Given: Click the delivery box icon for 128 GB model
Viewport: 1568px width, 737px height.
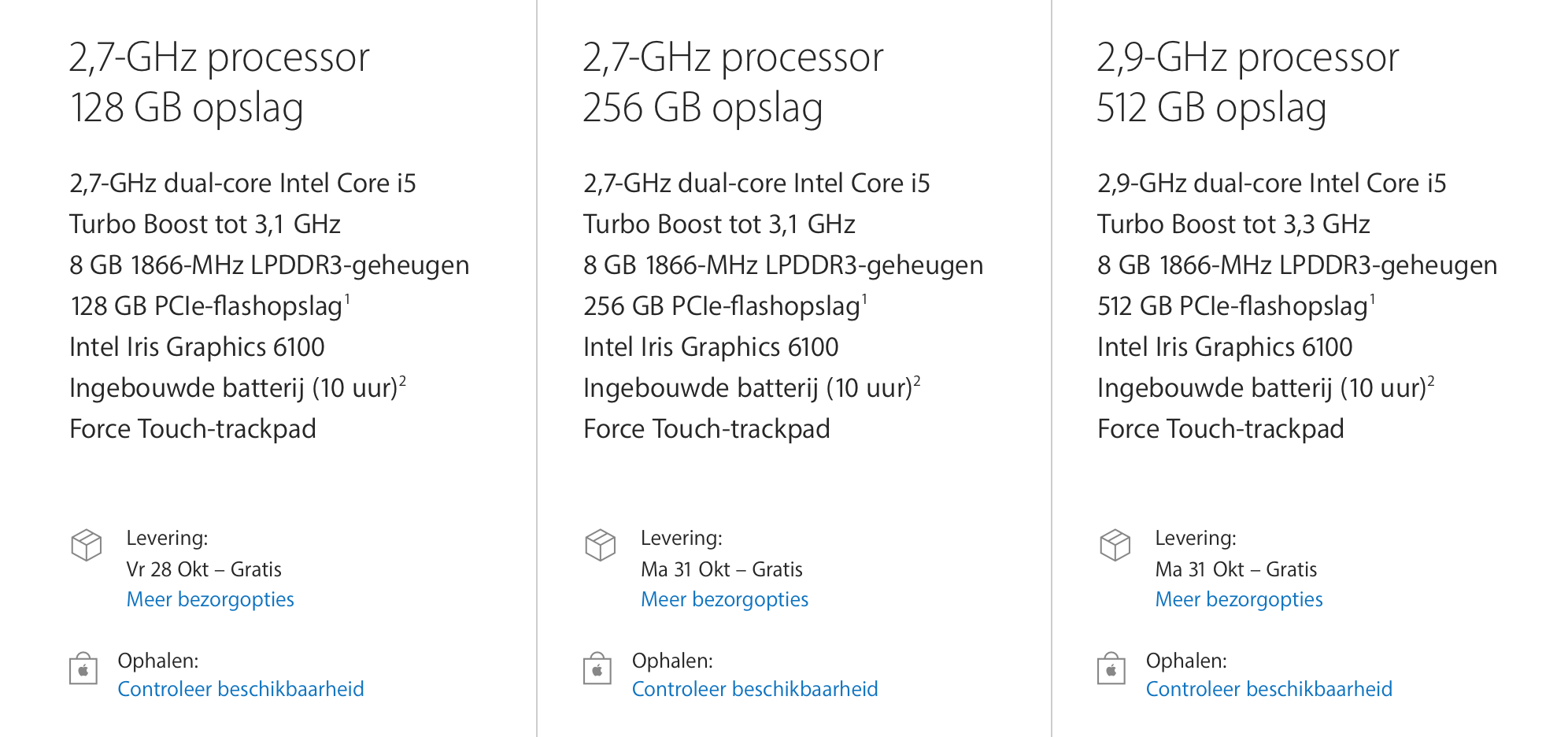Looking at the screenshot, I should pos(86,545).
